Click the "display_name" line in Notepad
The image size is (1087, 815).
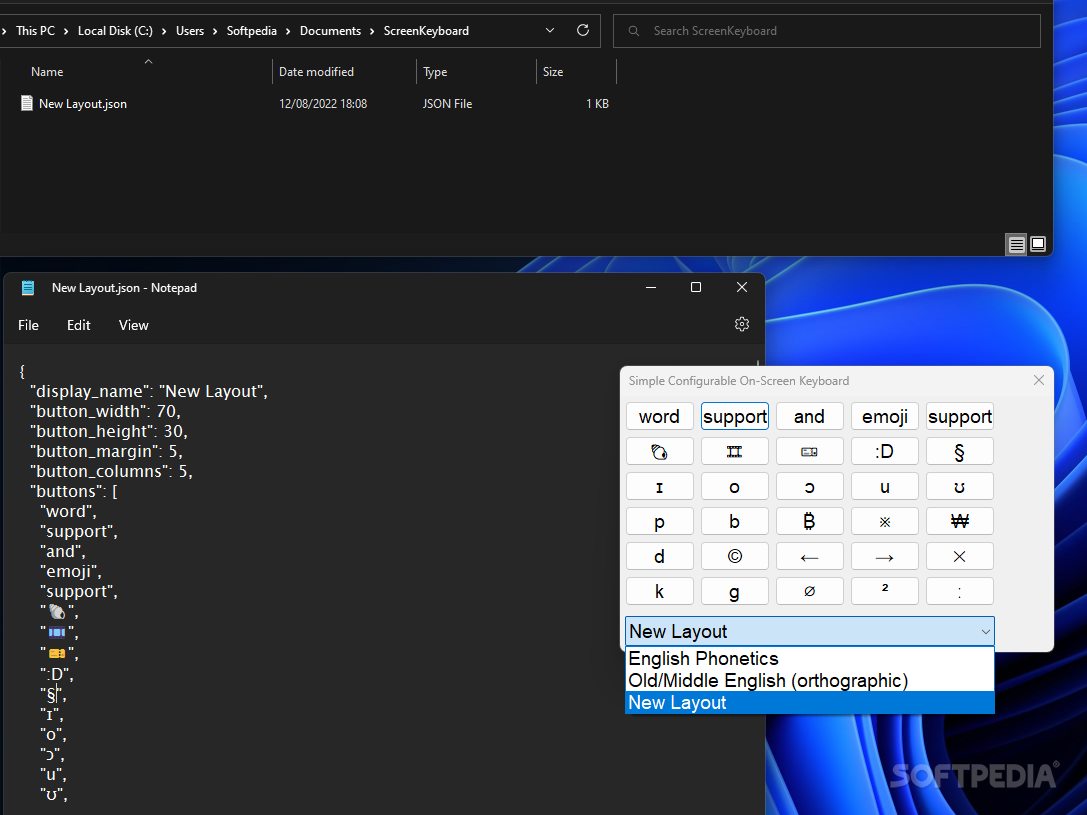(x=148, y=392)
